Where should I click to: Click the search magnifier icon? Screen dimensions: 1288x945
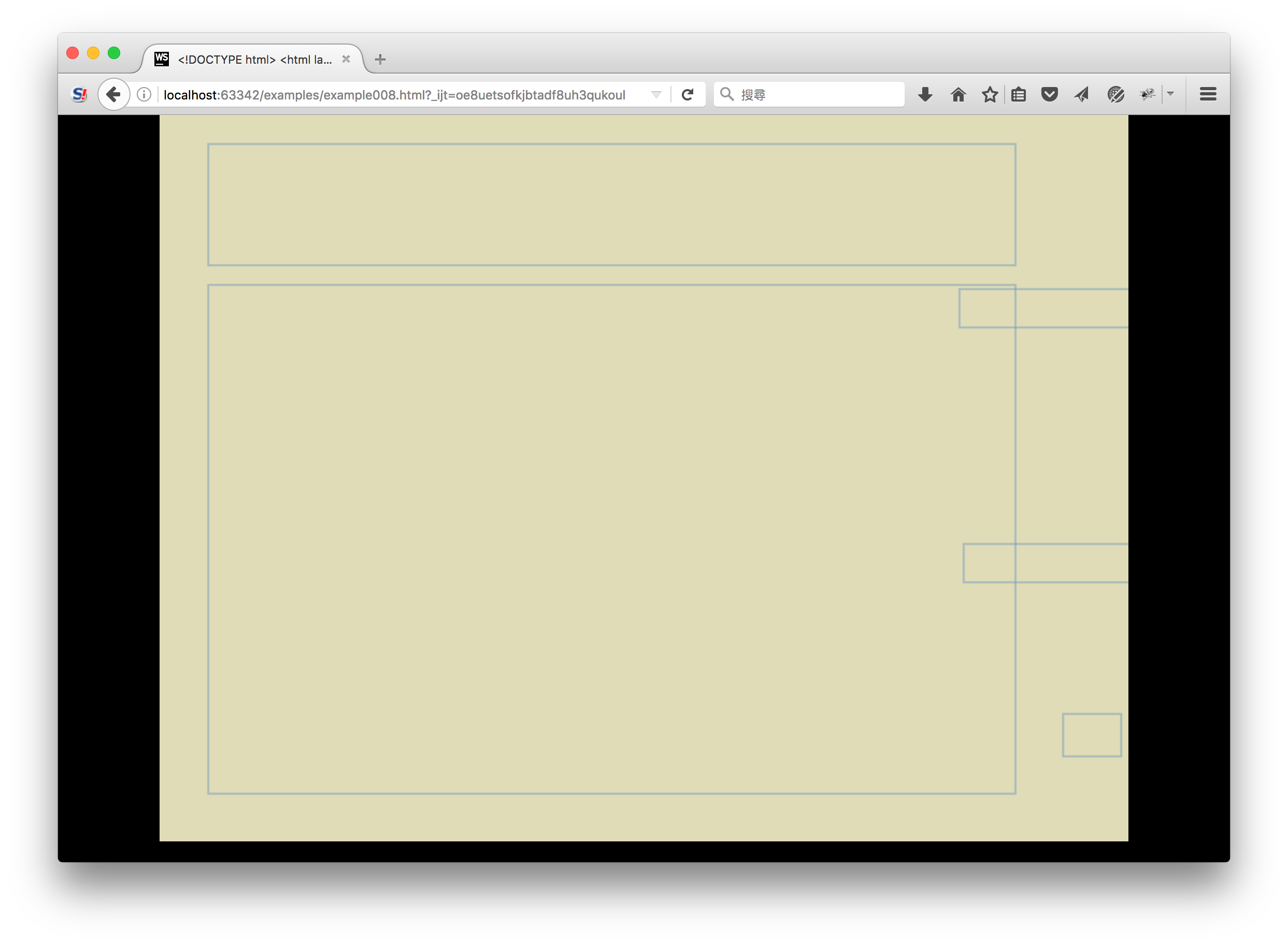[726, 94]
